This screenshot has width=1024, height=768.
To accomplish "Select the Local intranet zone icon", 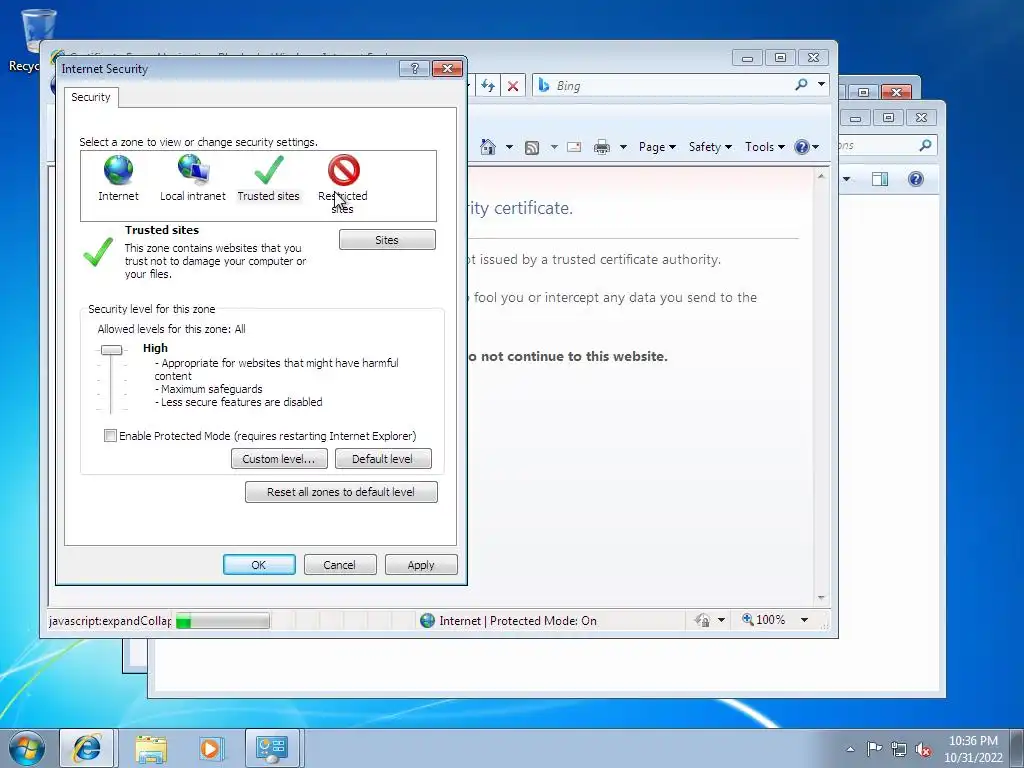I will click(193, 169).
